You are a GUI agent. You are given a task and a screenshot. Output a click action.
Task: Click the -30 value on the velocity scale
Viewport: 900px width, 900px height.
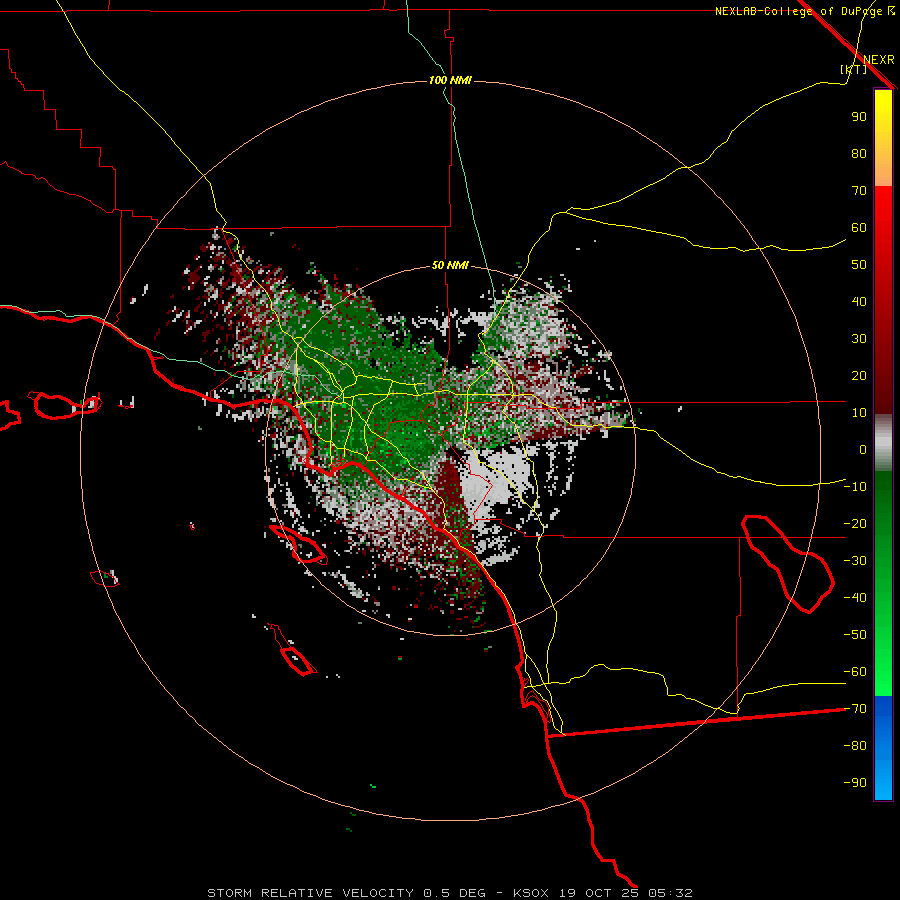click(855, 561)
